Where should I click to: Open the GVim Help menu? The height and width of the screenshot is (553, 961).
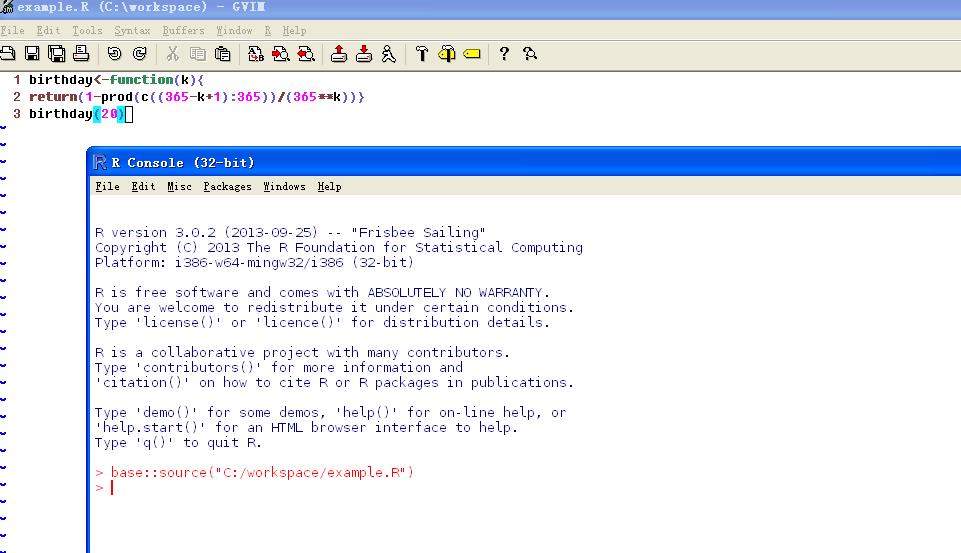pyautogui.click(x=294, y=31)
